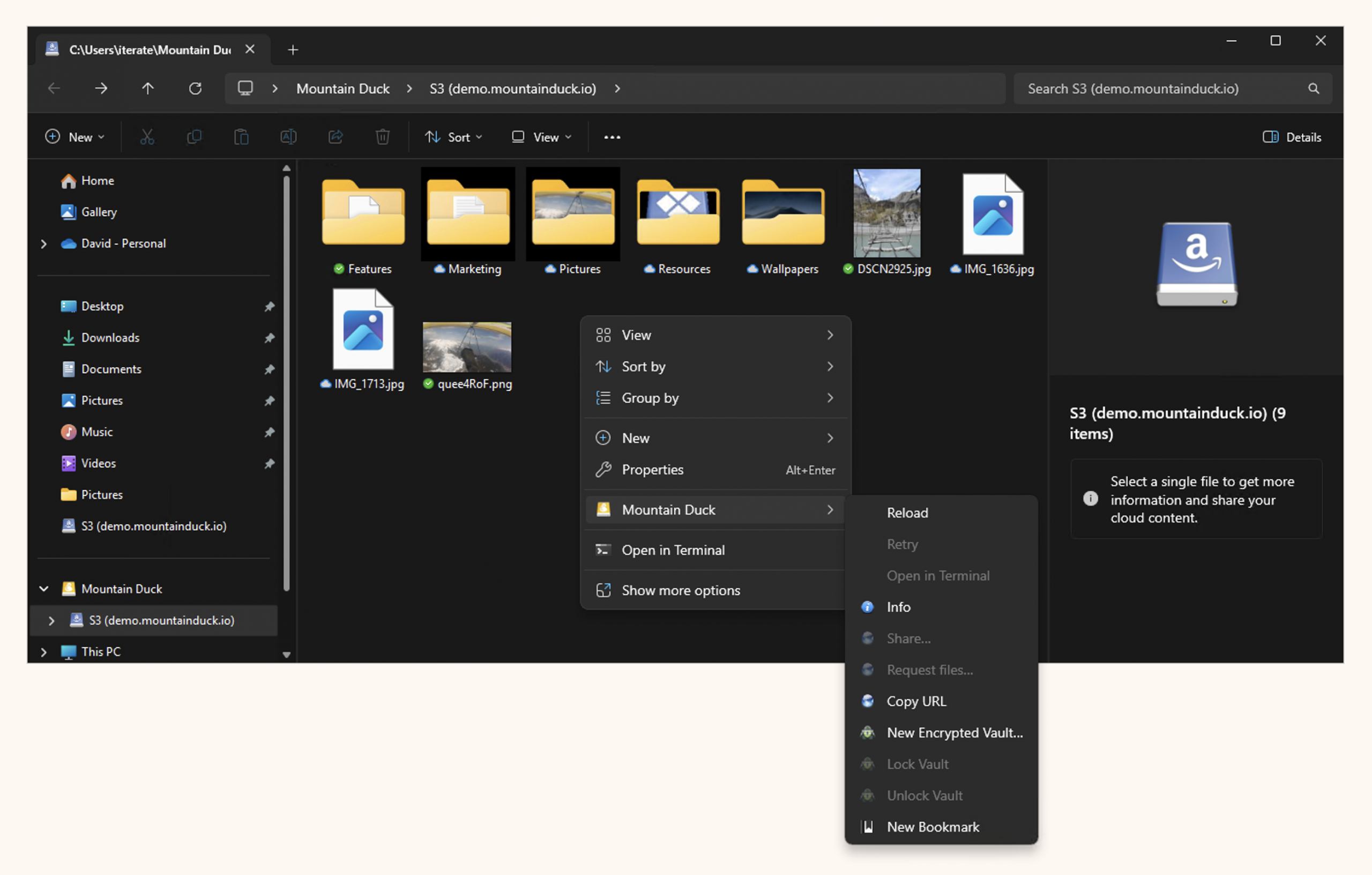Expand S3 (demo.mountainduck.io) tree node
The height and width of the screenshot is (875, 1372).
(x=51, y=620)
